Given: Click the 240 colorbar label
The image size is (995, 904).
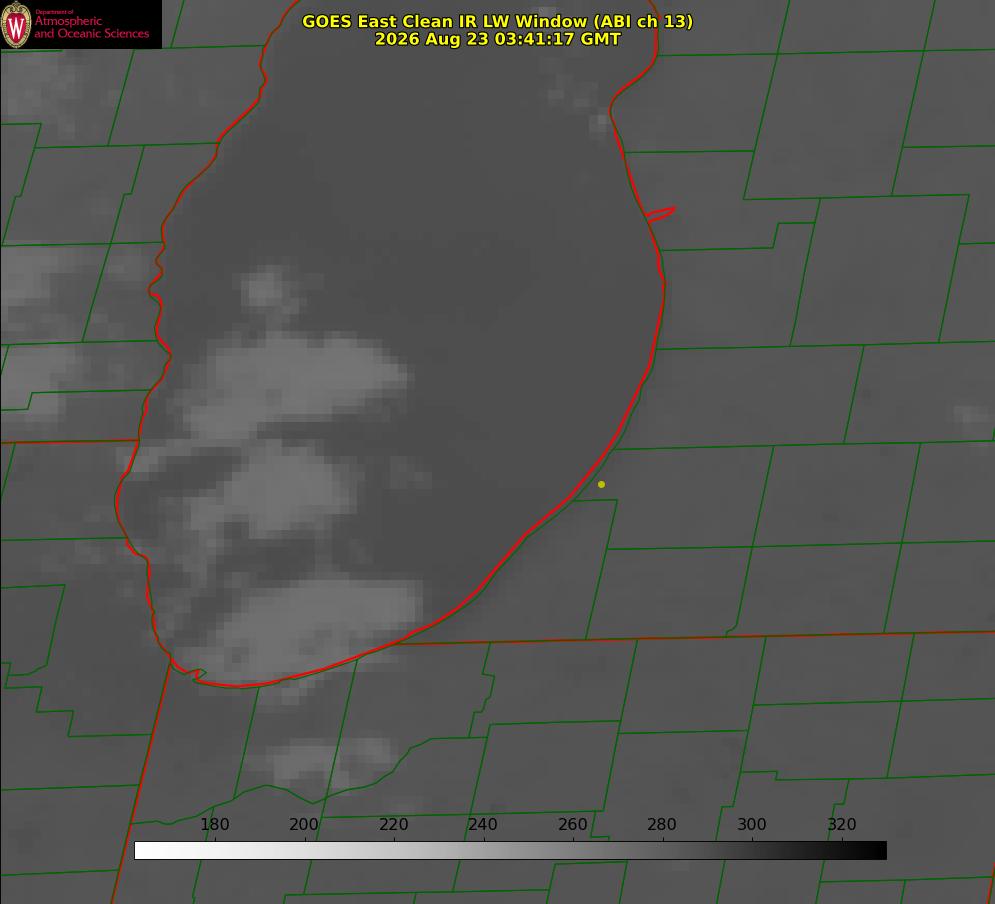Looking at the screenshot, I should [x=483, y=824].
